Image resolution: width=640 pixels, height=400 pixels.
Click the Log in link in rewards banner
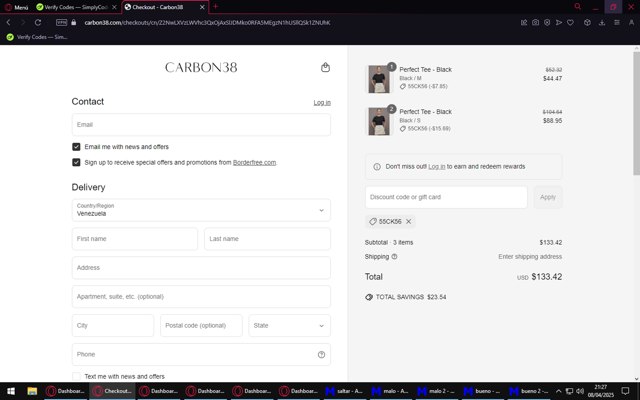436,167
